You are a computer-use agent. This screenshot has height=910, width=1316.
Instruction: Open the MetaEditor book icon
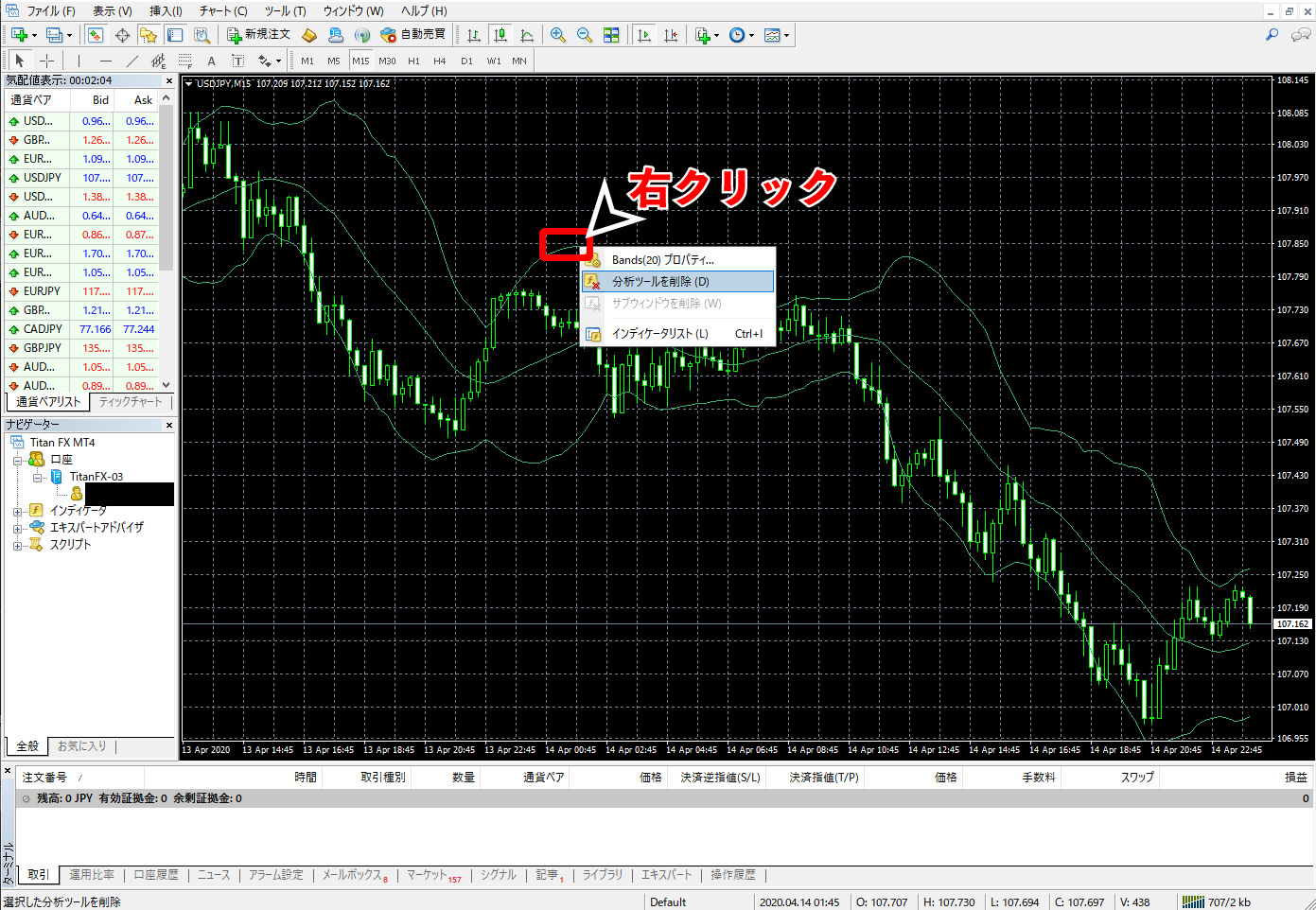coord(309,35)
